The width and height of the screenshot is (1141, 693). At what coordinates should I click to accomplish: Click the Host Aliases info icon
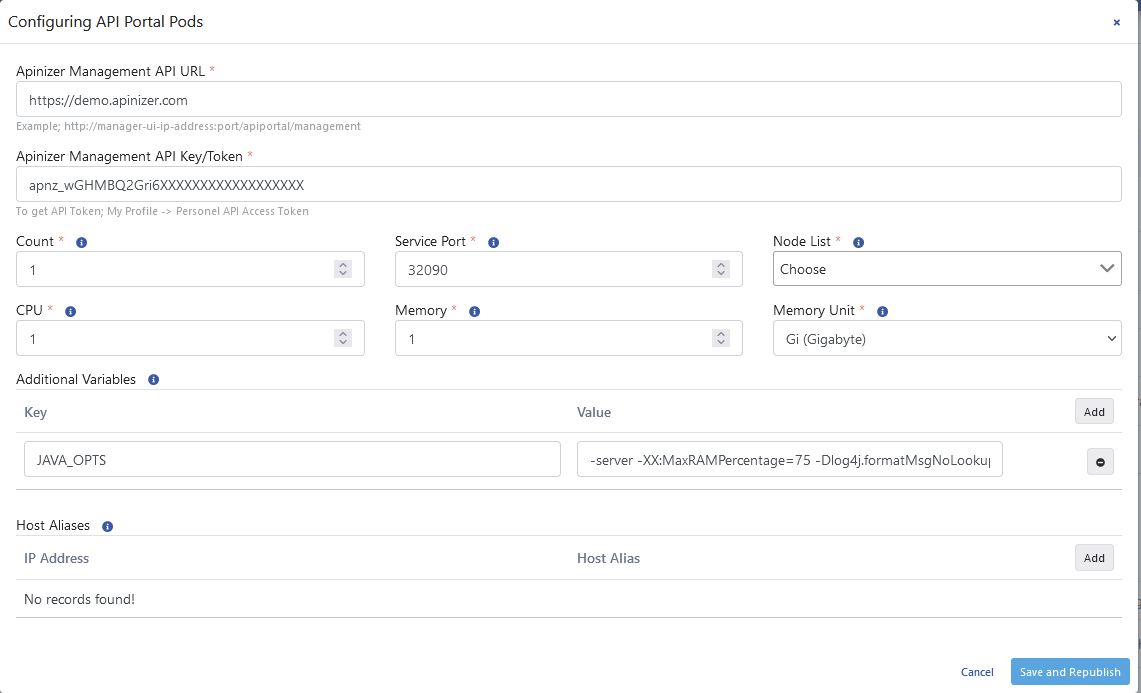tap(107, 526)
